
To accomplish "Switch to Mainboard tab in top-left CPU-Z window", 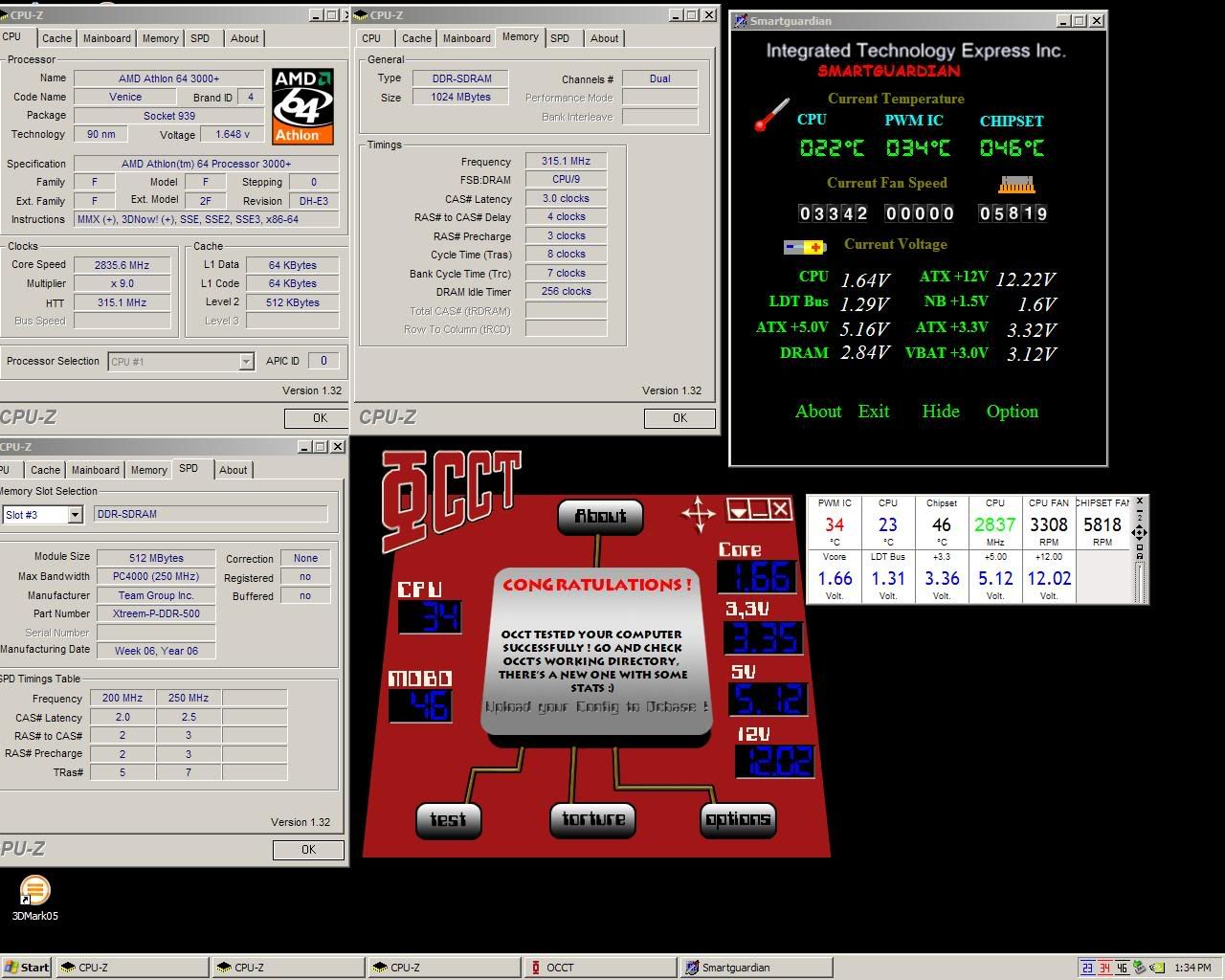I will click(106, 38).
